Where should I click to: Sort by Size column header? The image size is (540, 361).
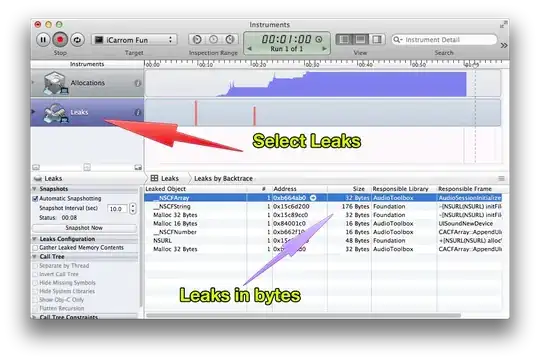349,189
